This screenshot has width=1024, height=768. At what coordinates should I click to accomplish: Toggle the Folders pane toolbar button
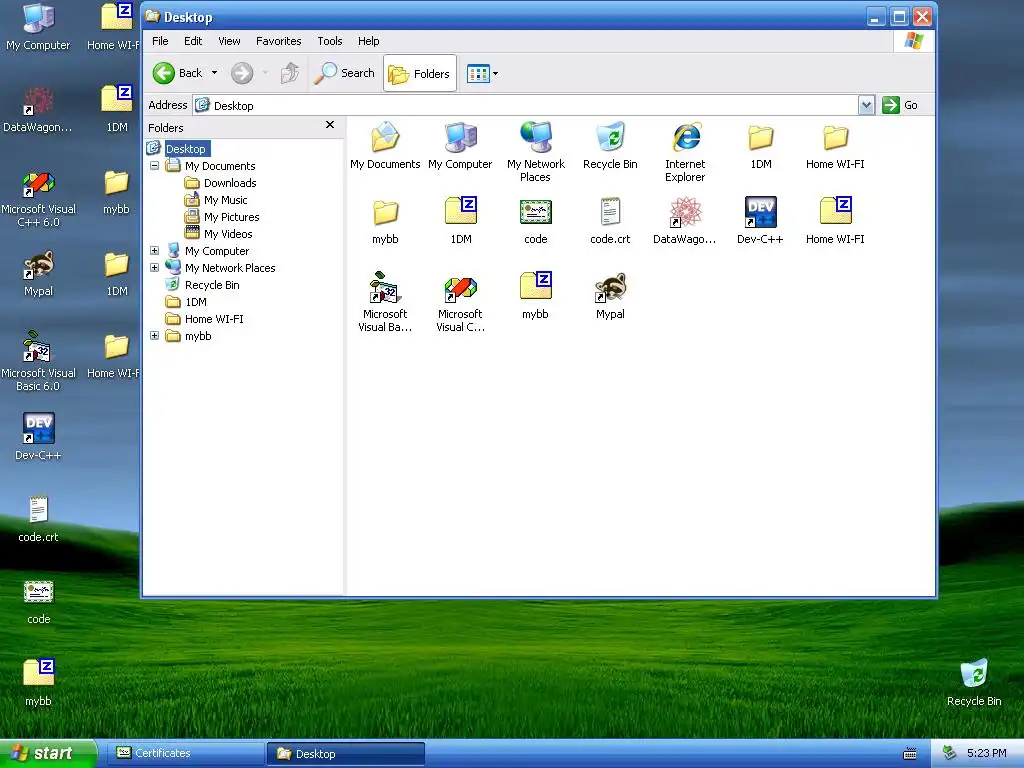420,73
